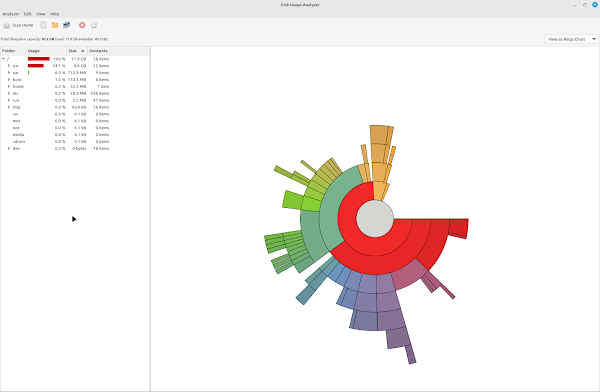Sort by the Size column header
The image size is (600, 392).
pyautogui.click(x=77, y=51)
